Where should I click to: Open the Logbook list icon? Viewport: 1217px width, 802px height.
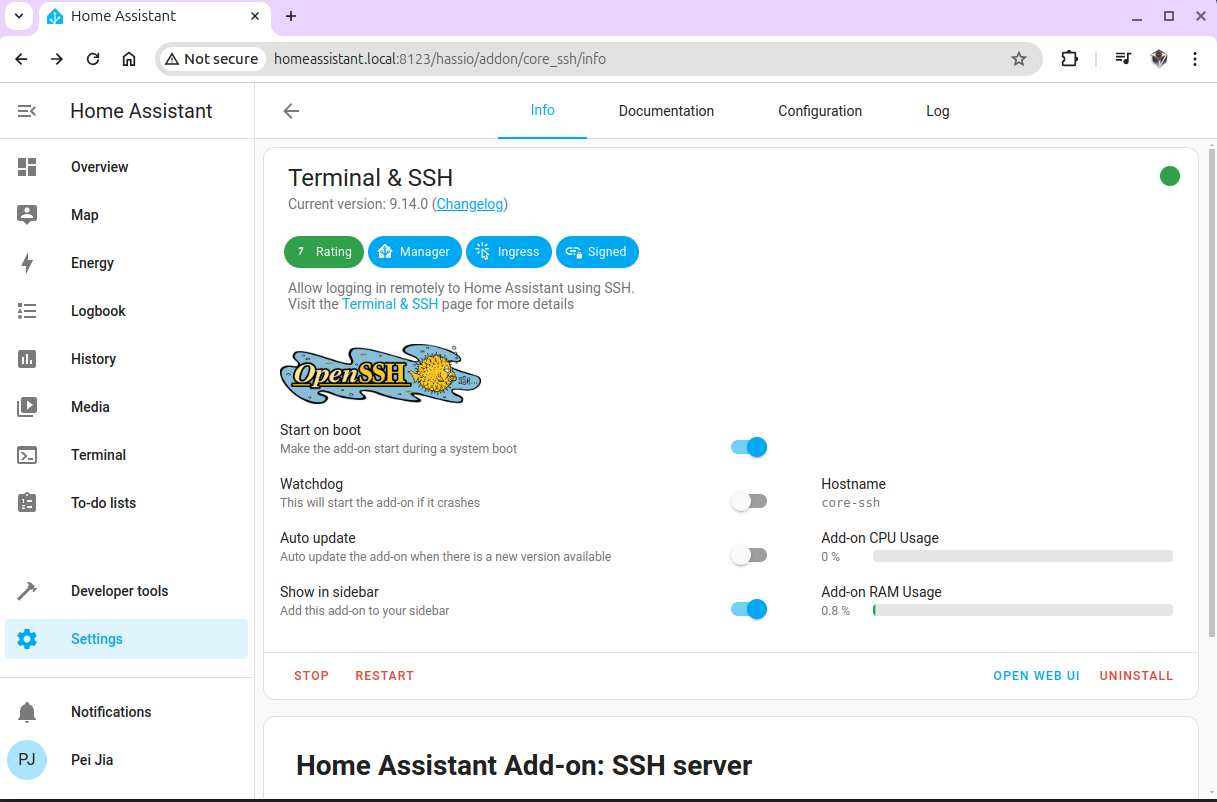pos(27,311)
